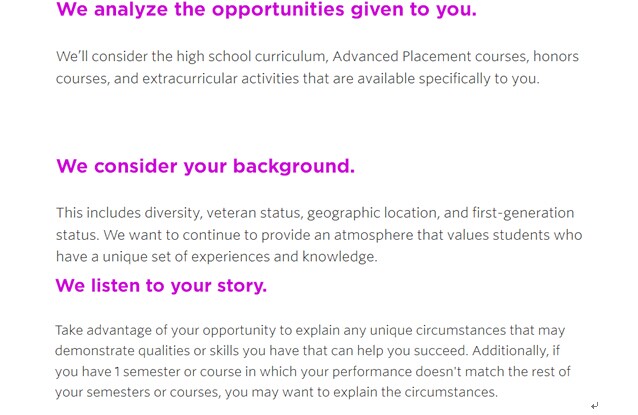Click the heading 'We analyze the opportunities given to you.'
Viewport: 638px width, 415px height.
tap(266, 10)
